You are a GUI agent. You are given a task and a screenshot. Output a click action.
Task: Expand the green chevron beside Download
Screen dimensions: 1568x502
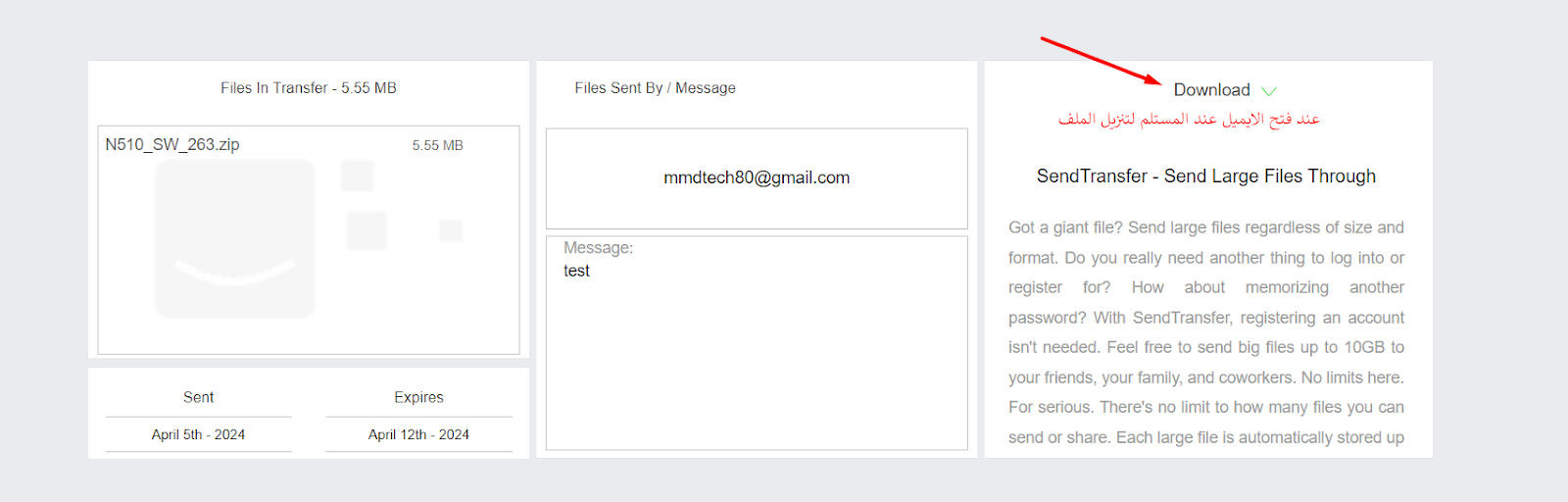point(1269,91)
